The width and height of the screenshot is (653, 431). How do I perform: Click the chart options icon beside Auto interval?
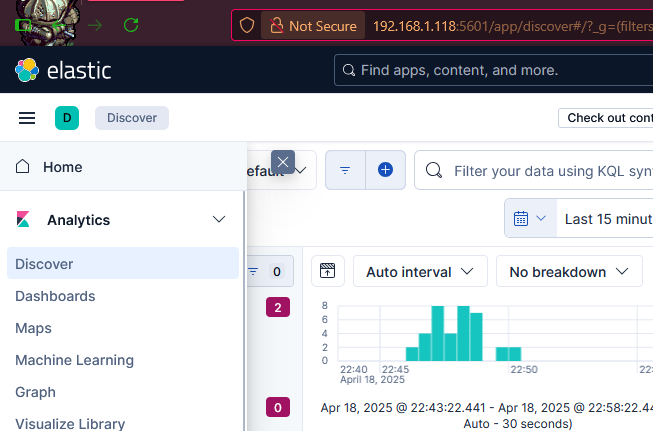[327, 271]
